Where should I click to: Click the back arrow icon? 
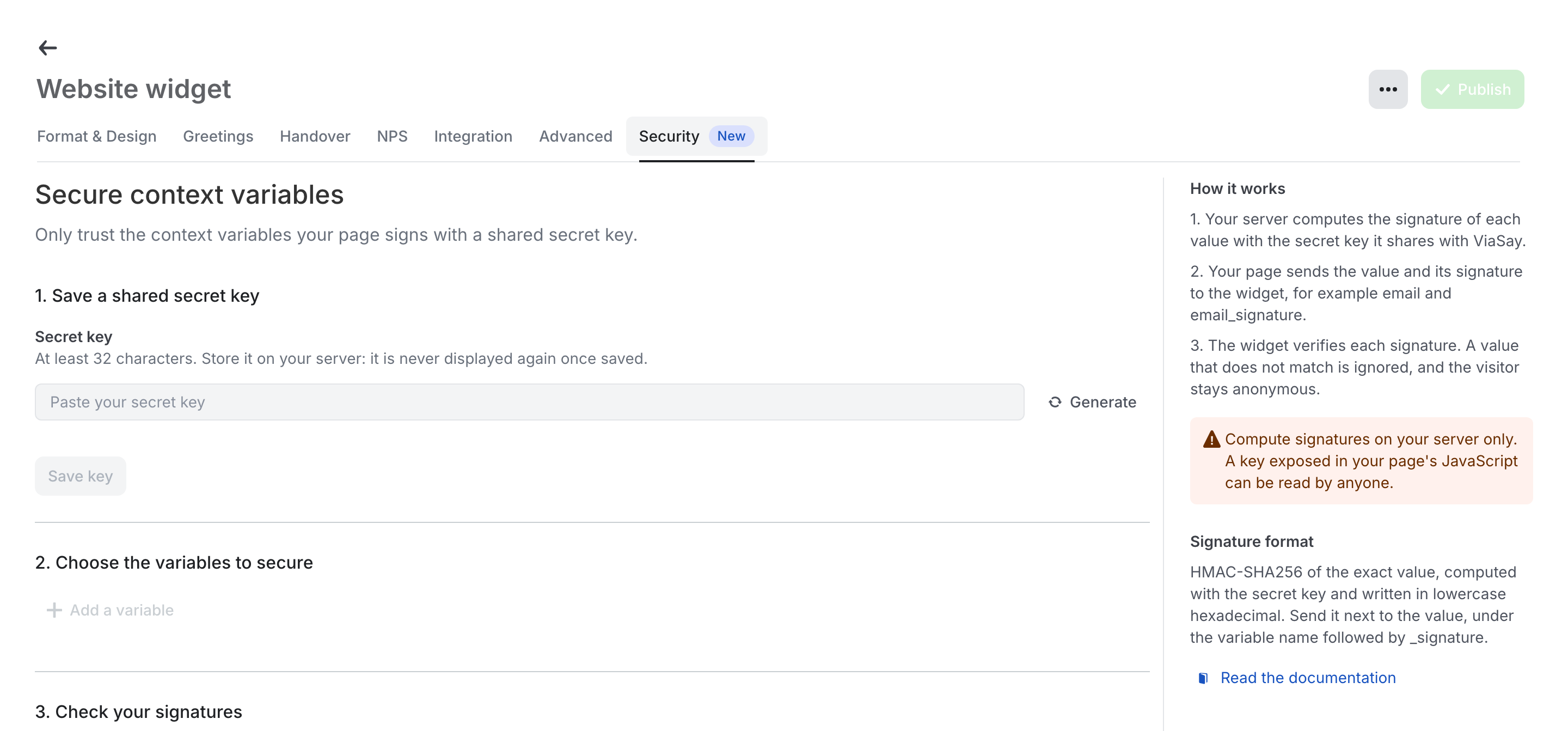47,47
